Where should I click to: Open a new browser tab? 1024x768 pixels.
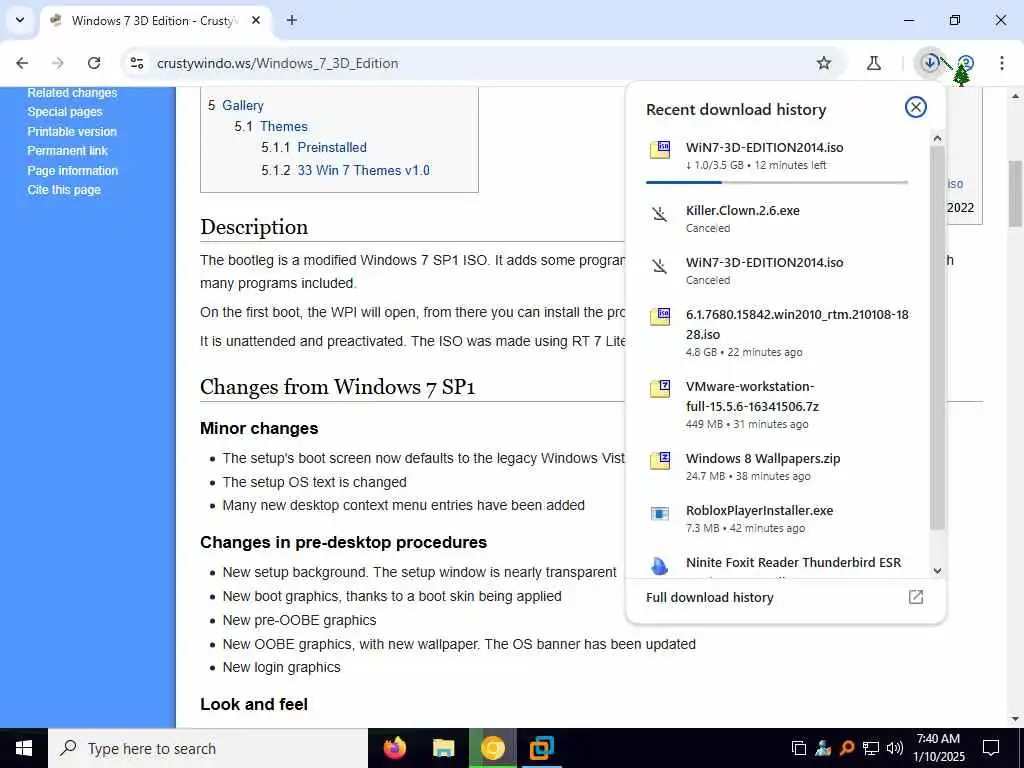pos(292,20)
